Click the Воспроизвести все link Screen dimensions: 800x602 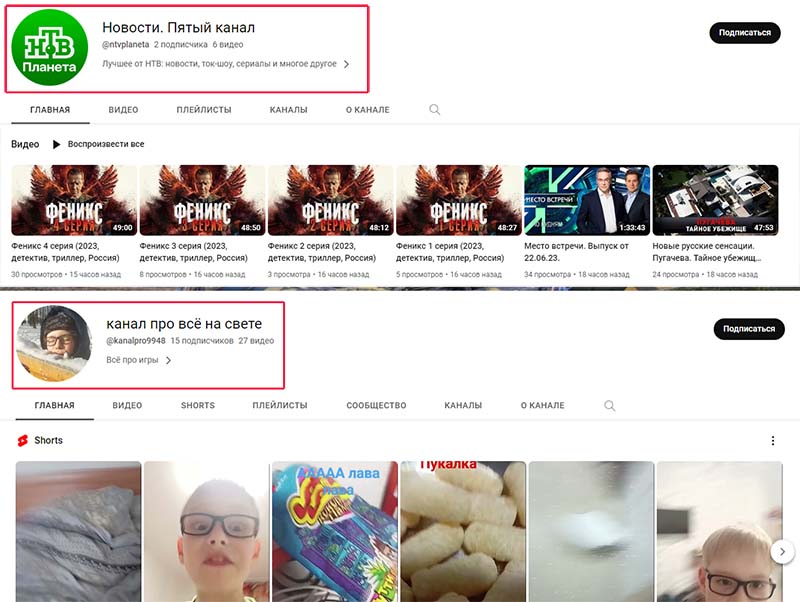tap(106, 144)
